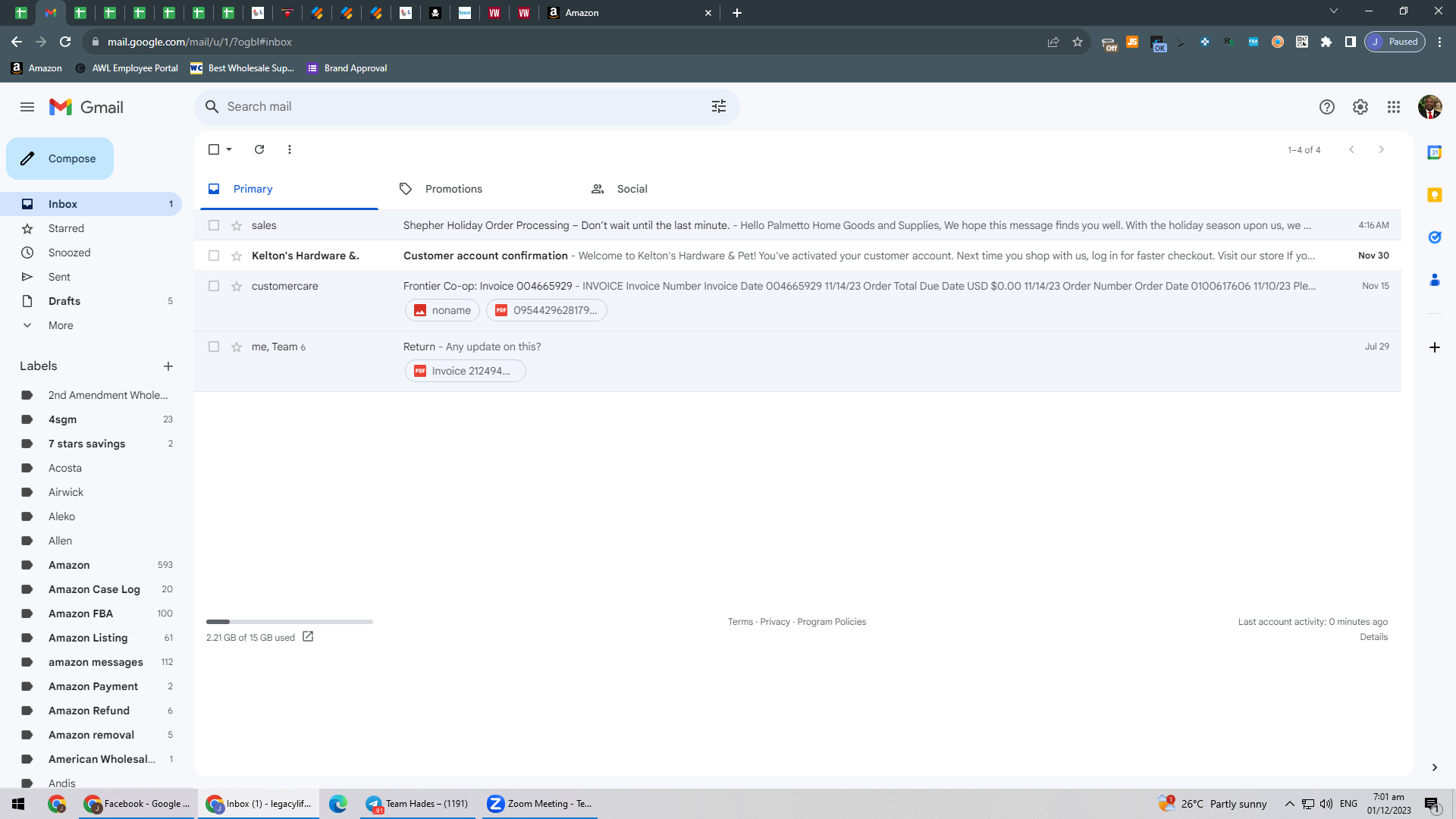Open the More actions three-dot menu
Image resolution: width=1456 pixels, height=819 pixels.
point(290,149)
